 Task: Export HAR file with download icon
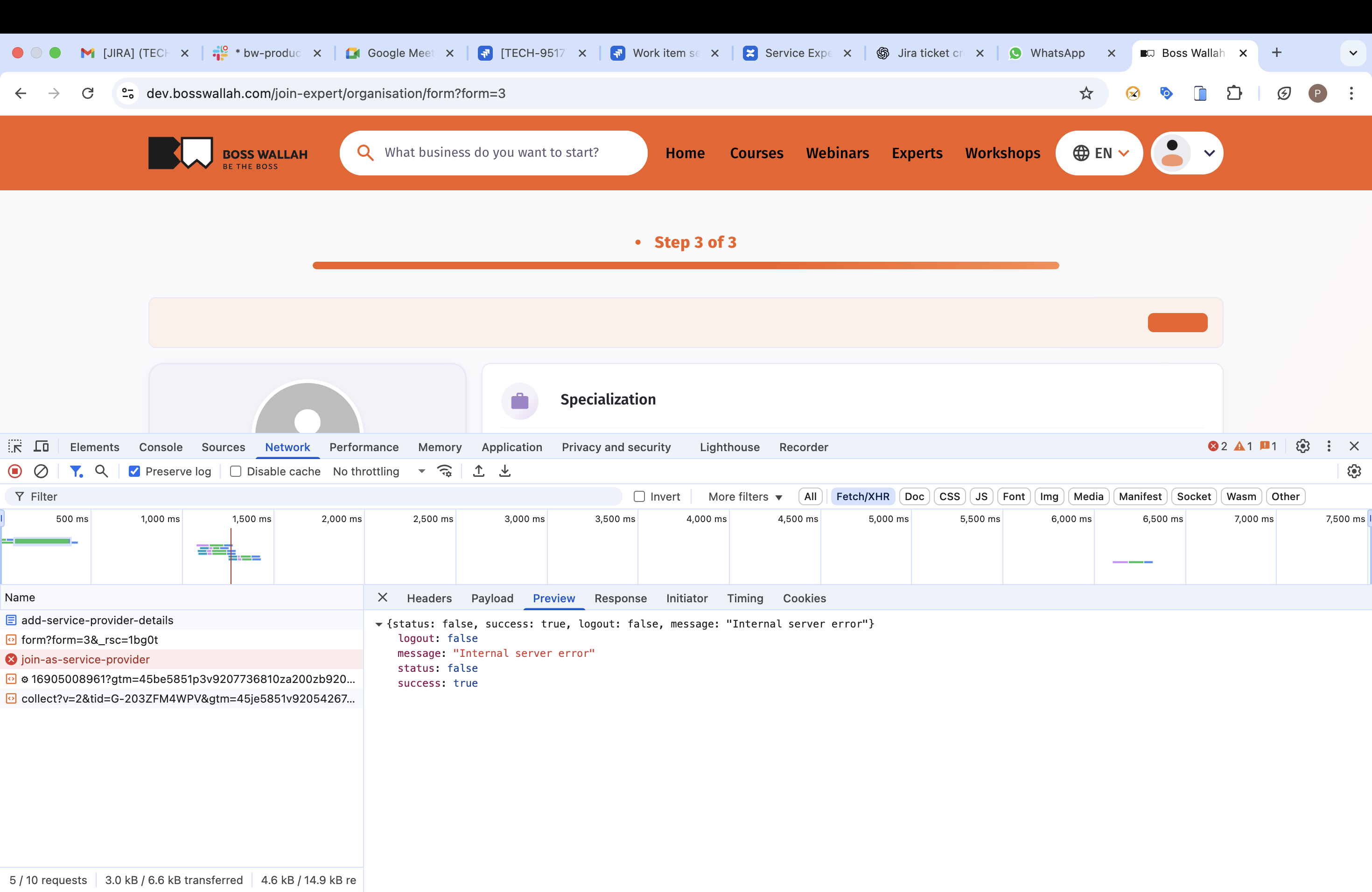point(505,471)
